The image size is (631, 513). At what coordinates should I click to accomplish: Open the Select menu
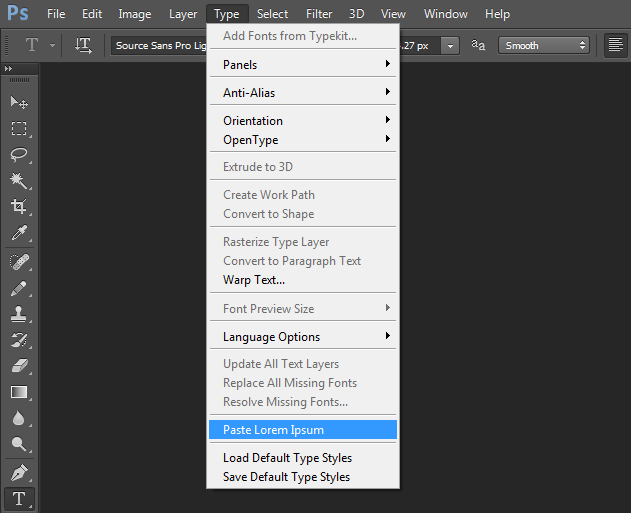tap(272, 14)
